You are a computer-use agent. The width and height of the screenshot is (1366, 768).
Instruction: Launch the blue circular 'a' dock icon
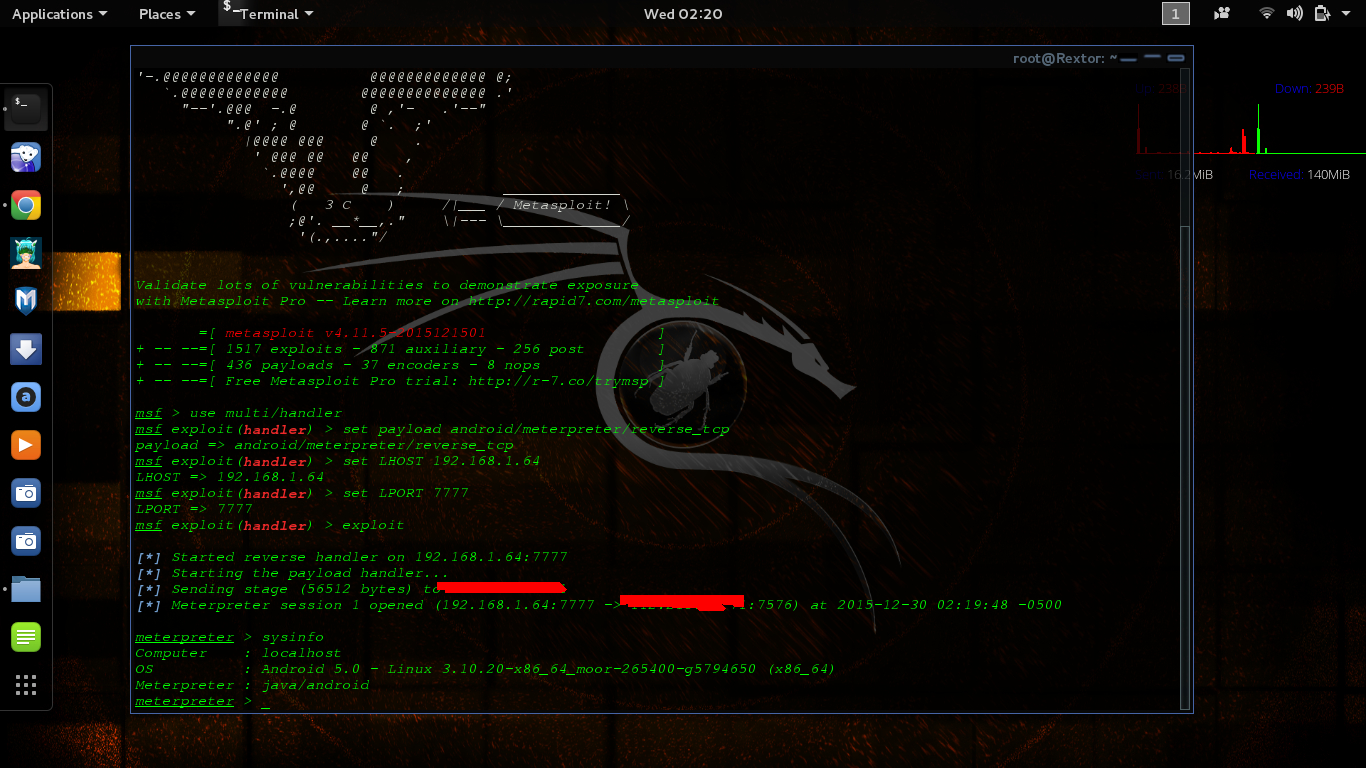(26, 397)
